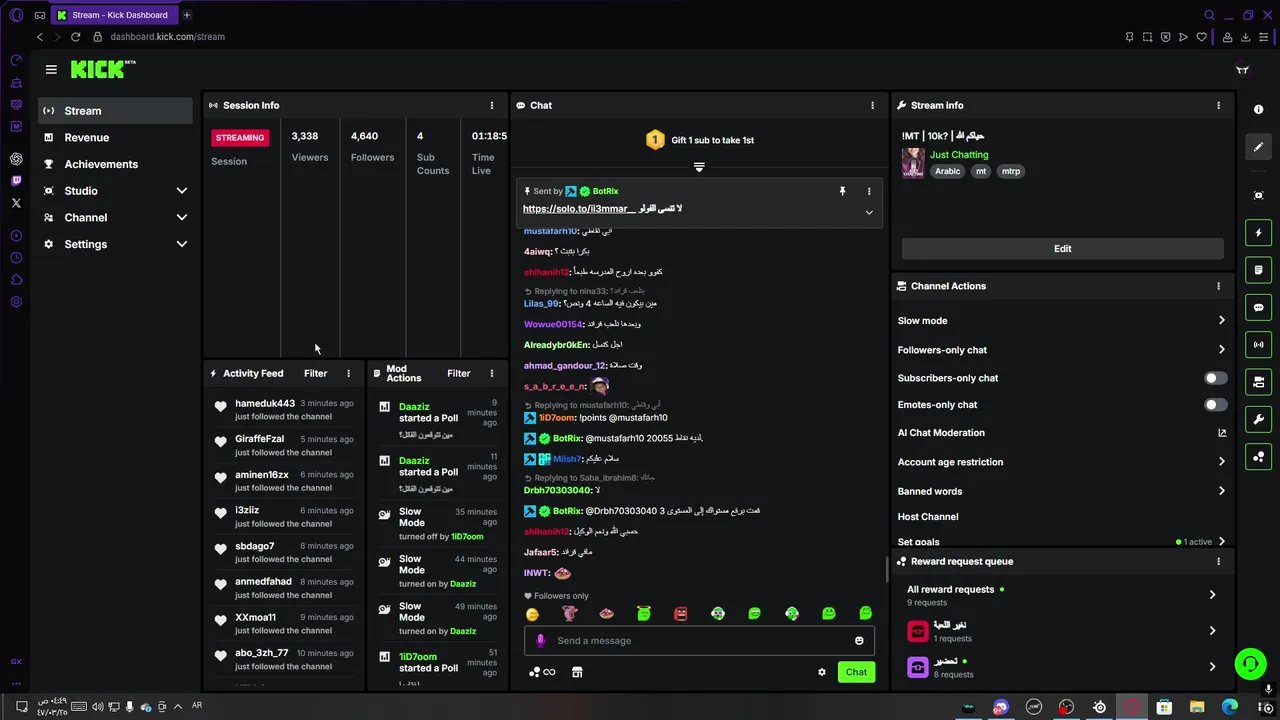Image resolution: width=1280 pixels, height=720 pixels.
Task: Open Chat panel three-dot options
Action: [x=872, y=105]
